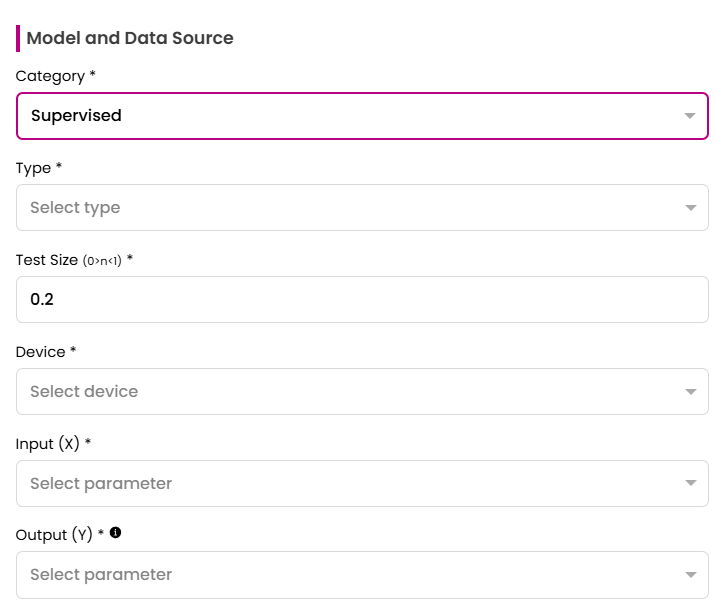Focus the Test Size field containing 0.2
The image size is (717, 612).
(x=350, y=300)
